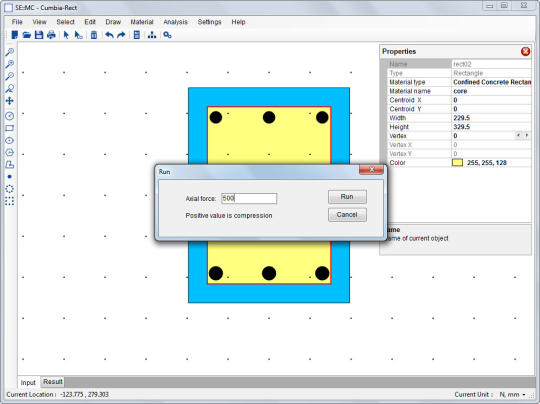Viewport: 540px width, 404px height.
Task: Close the Run dialog with its X
Action: [371, 169]
